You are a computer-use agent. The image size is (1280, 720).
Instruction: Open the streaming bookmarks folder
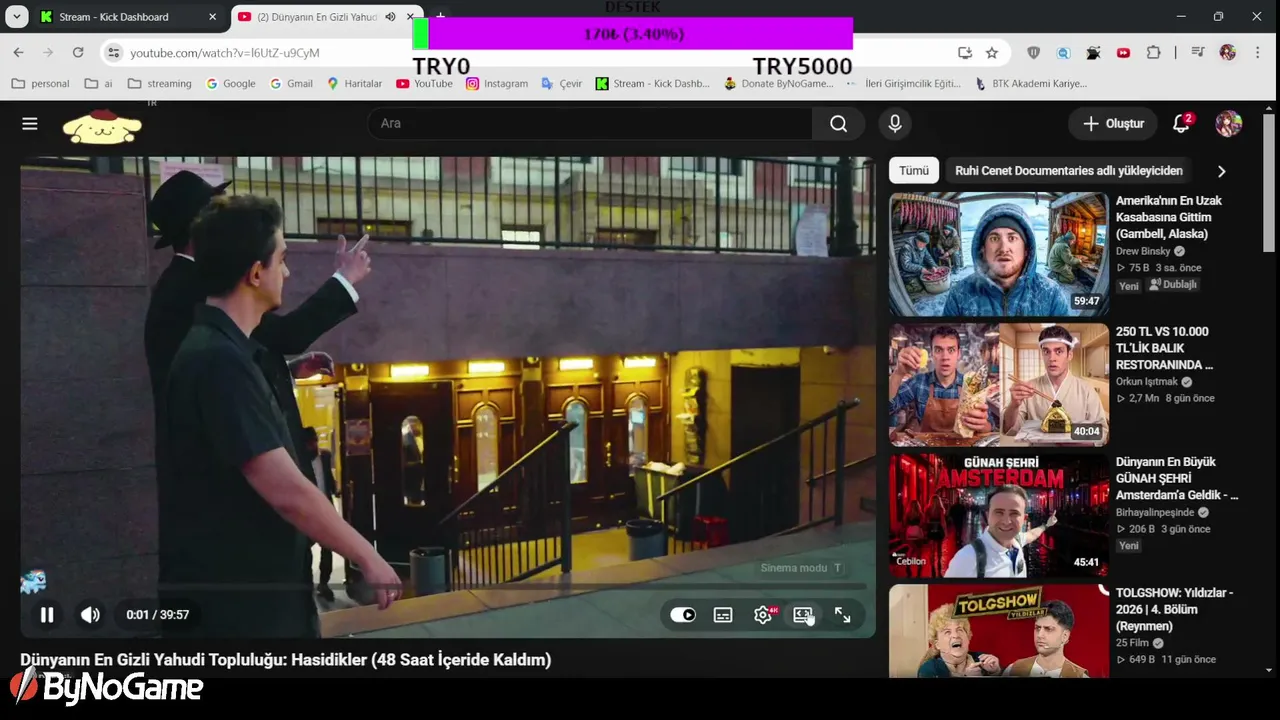pyautogui.click(x=160, y=84)
